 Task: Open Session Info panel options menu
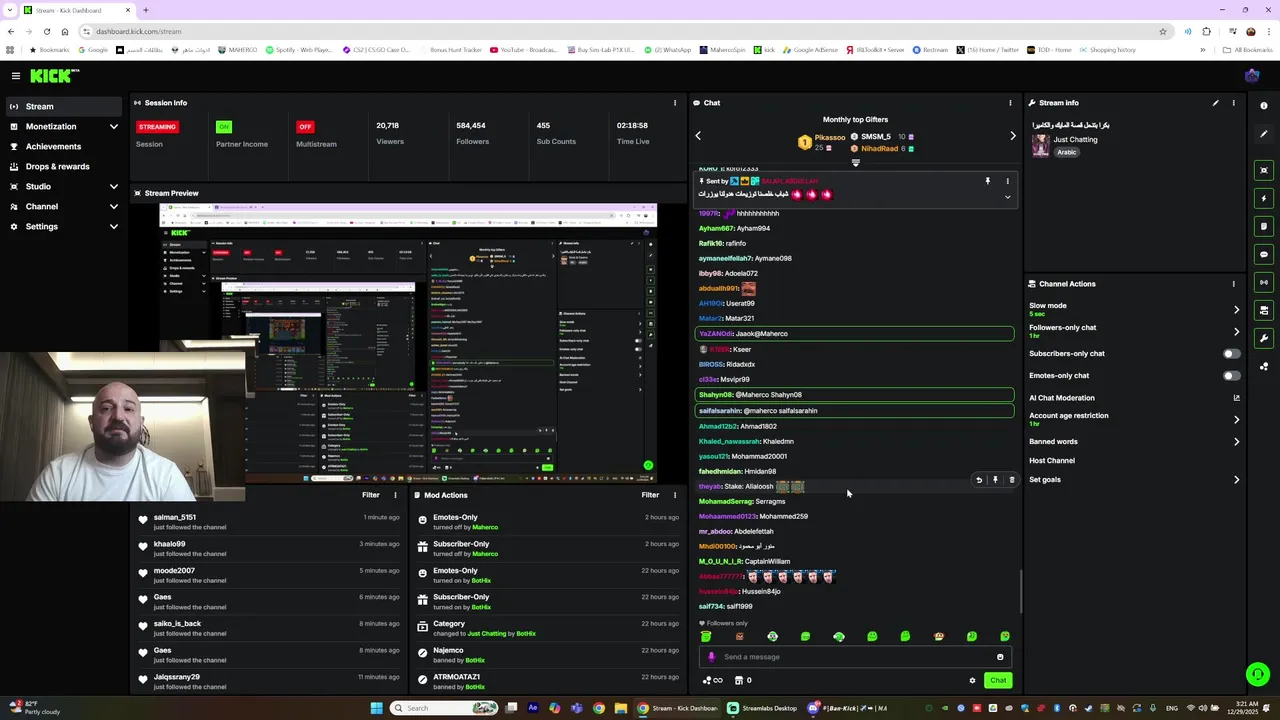click(675, 103)
